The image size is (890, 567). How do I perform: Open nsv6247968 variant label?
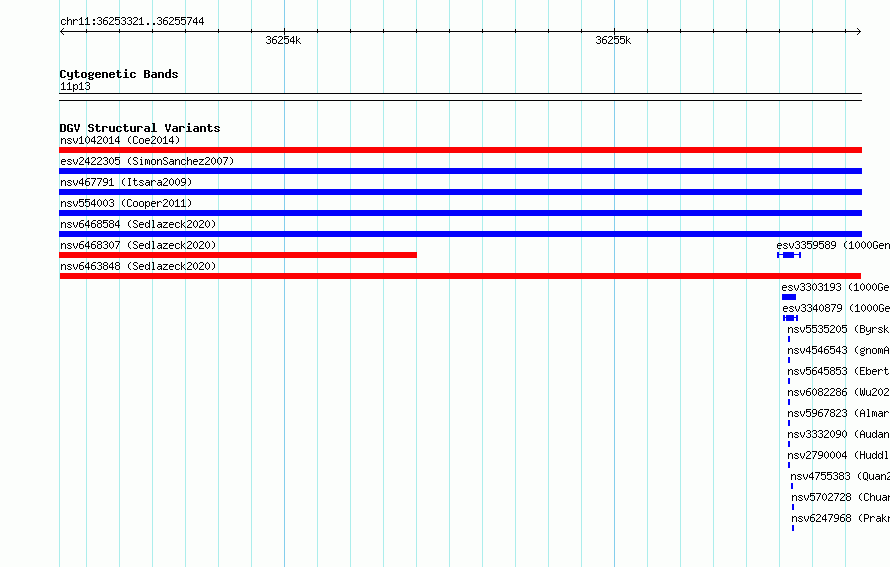[841, 518]
